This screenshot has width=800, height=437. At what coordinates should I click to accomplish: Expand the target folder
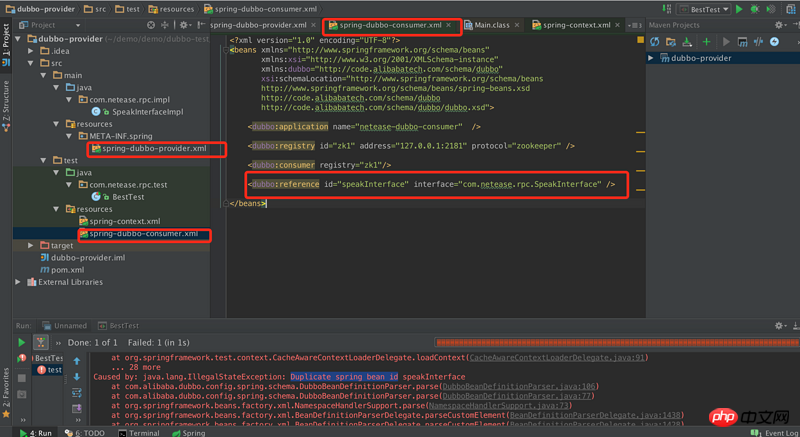(31, 245)
